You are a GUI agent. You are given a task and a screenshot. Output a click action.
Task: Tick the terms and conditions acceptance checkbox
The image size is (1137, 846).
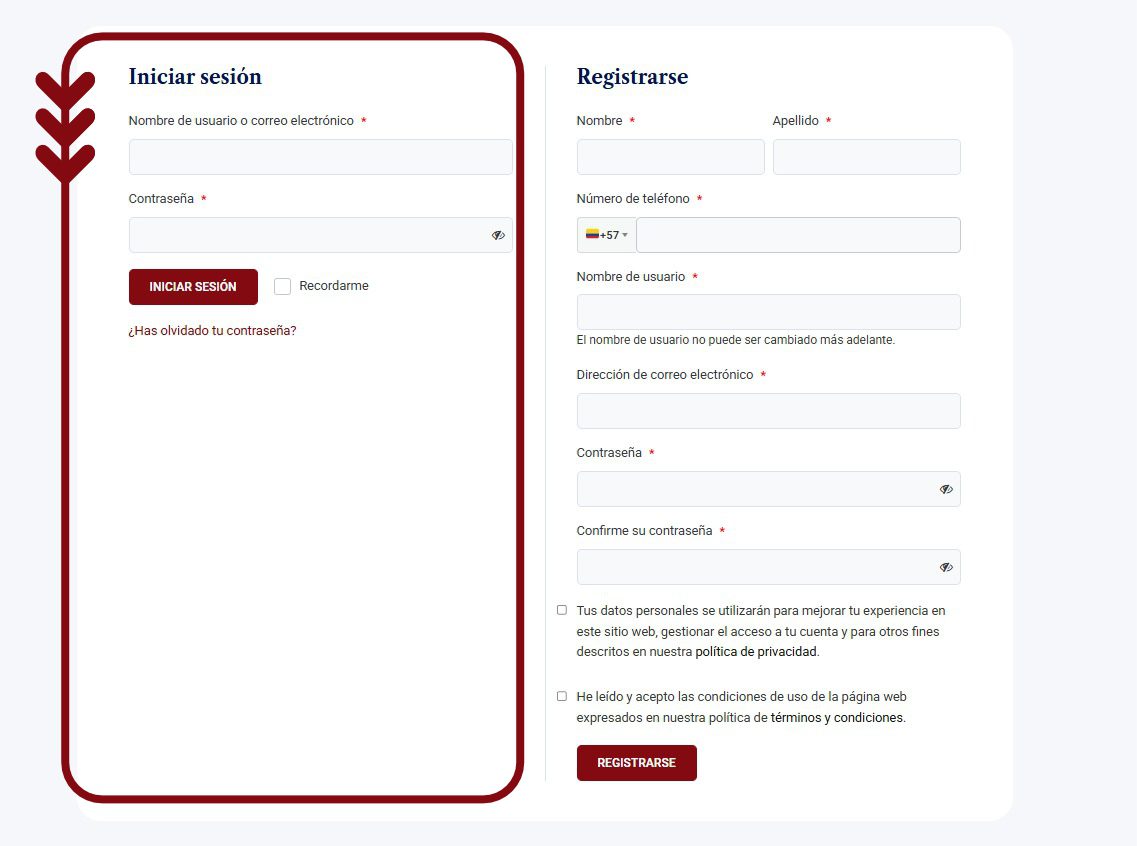pyautogui.click(x=562, y=697)
